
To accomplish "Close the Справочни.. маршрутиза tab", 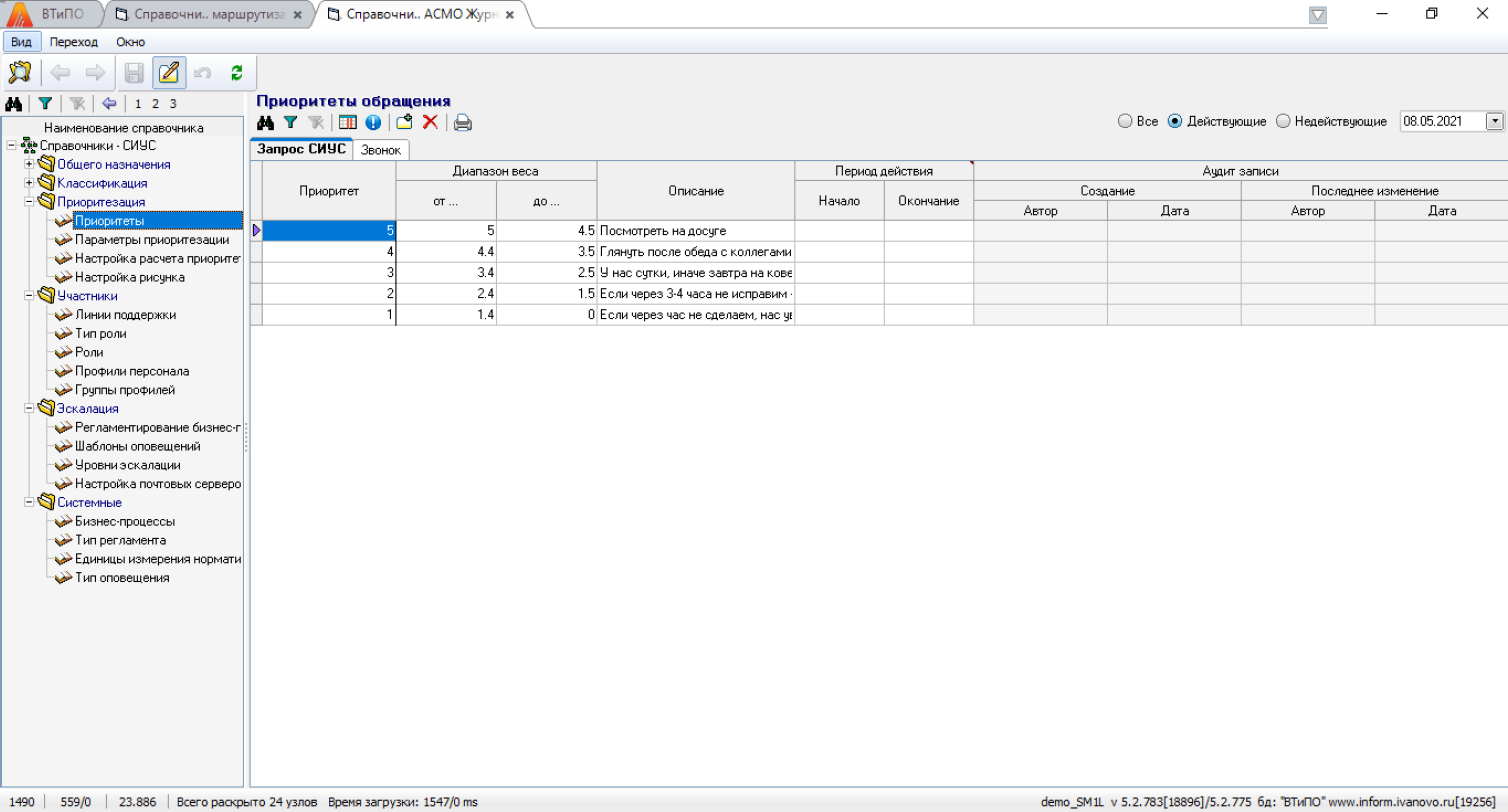I will pos(298,15).
